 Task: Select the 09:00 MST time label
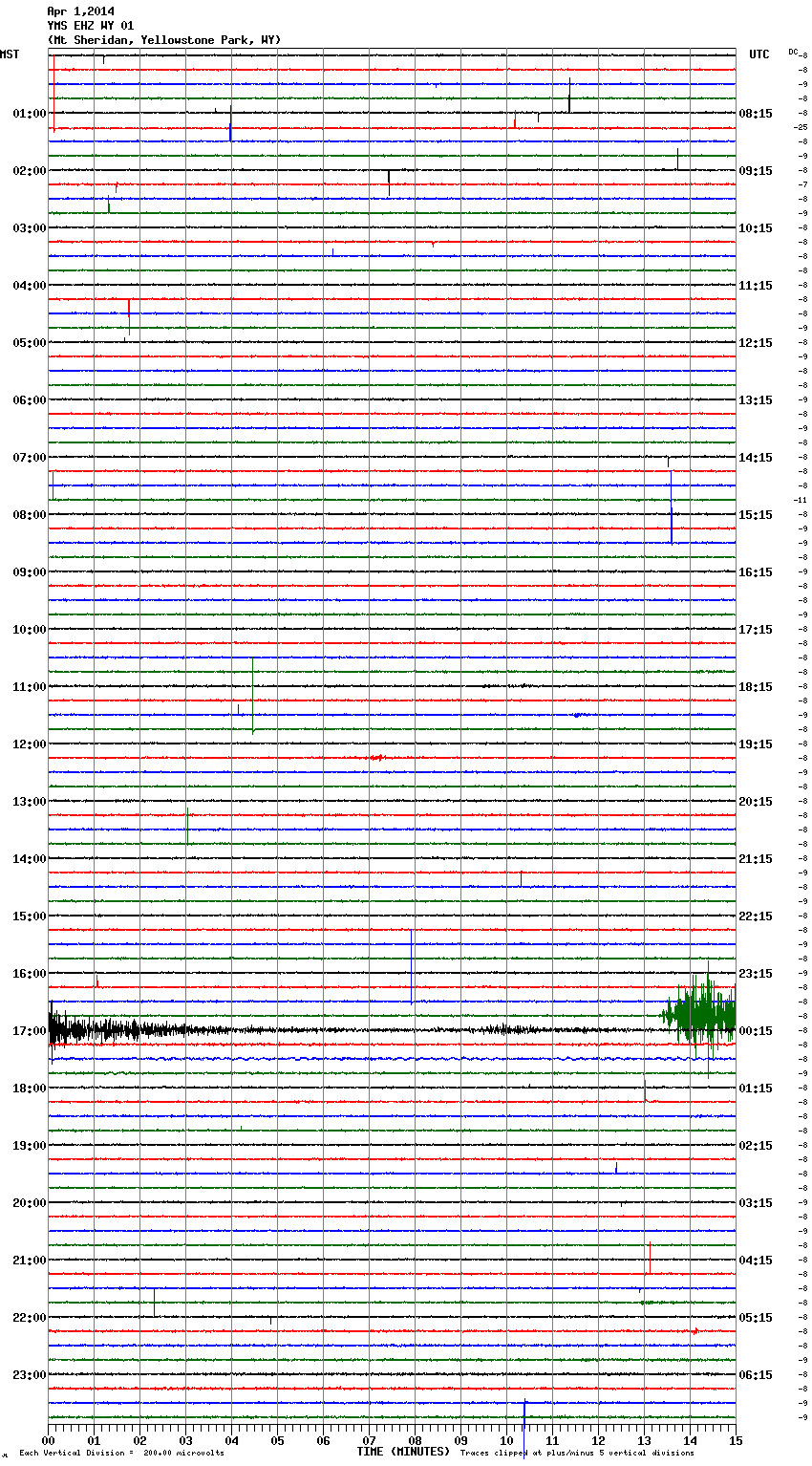30,572
